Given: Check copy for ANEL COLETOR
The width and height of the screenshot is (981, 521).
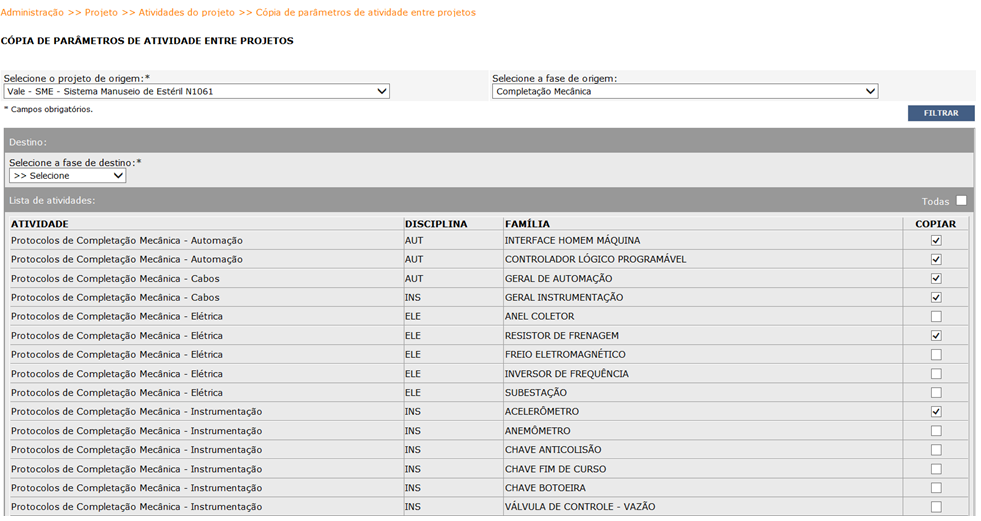Looking at the screenshot, I should click(936, 316).
